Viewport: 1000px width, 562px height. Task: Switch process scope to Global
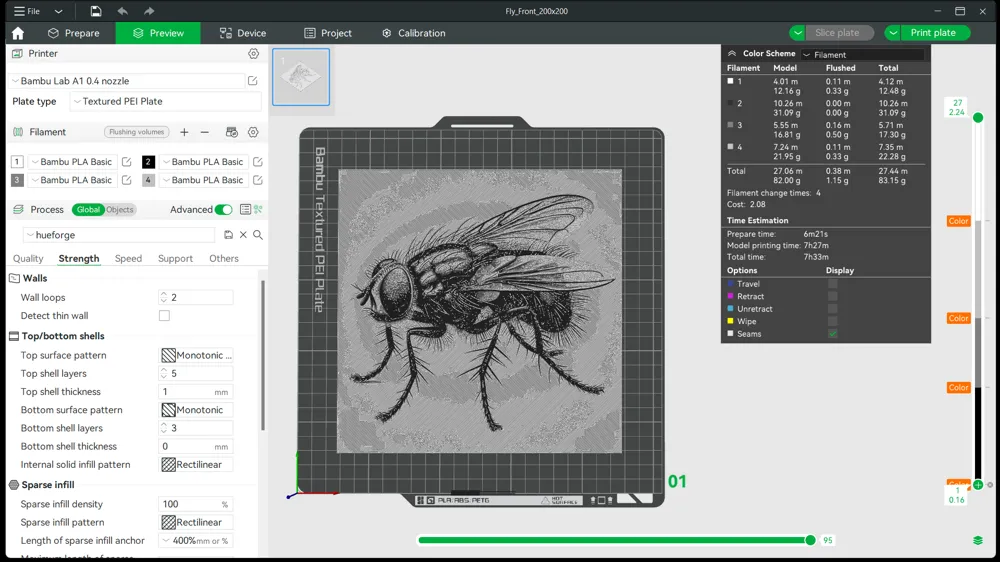pos(88,209)
